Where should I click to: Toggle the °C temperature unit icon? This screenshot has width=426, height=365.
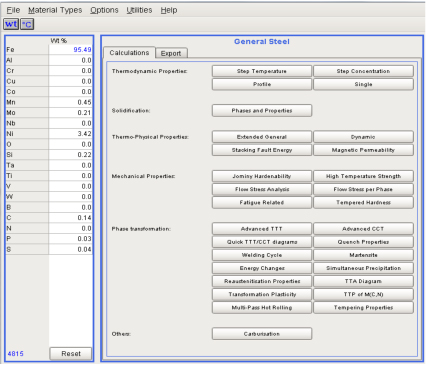[x=27, y=24]
